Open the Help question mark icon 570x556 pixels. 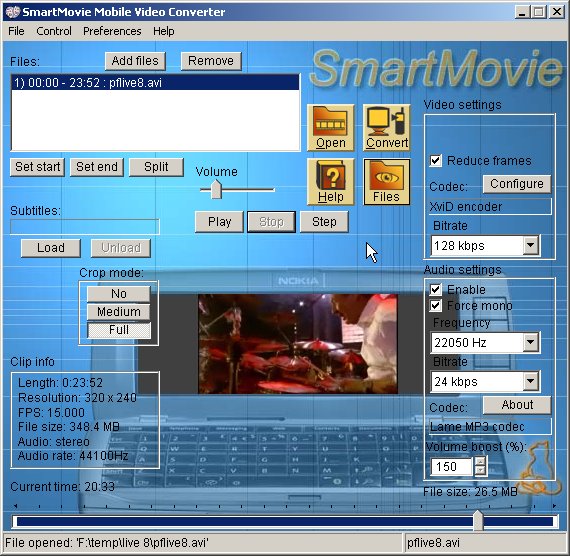click(x=330, y=182)
